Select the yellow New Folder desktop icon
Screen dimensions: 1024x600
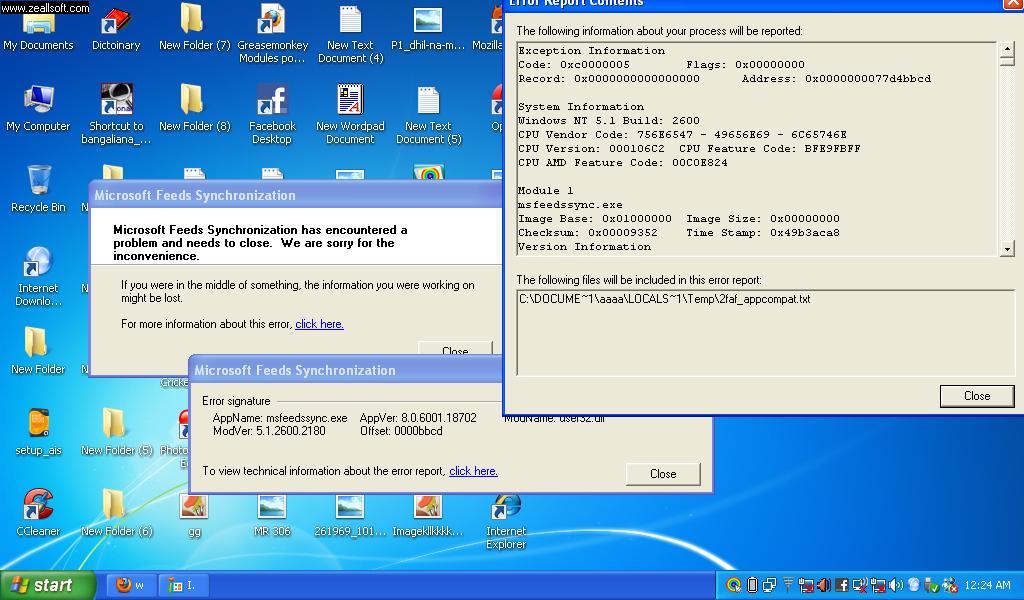pyautogui.click(x=39, y=351)
